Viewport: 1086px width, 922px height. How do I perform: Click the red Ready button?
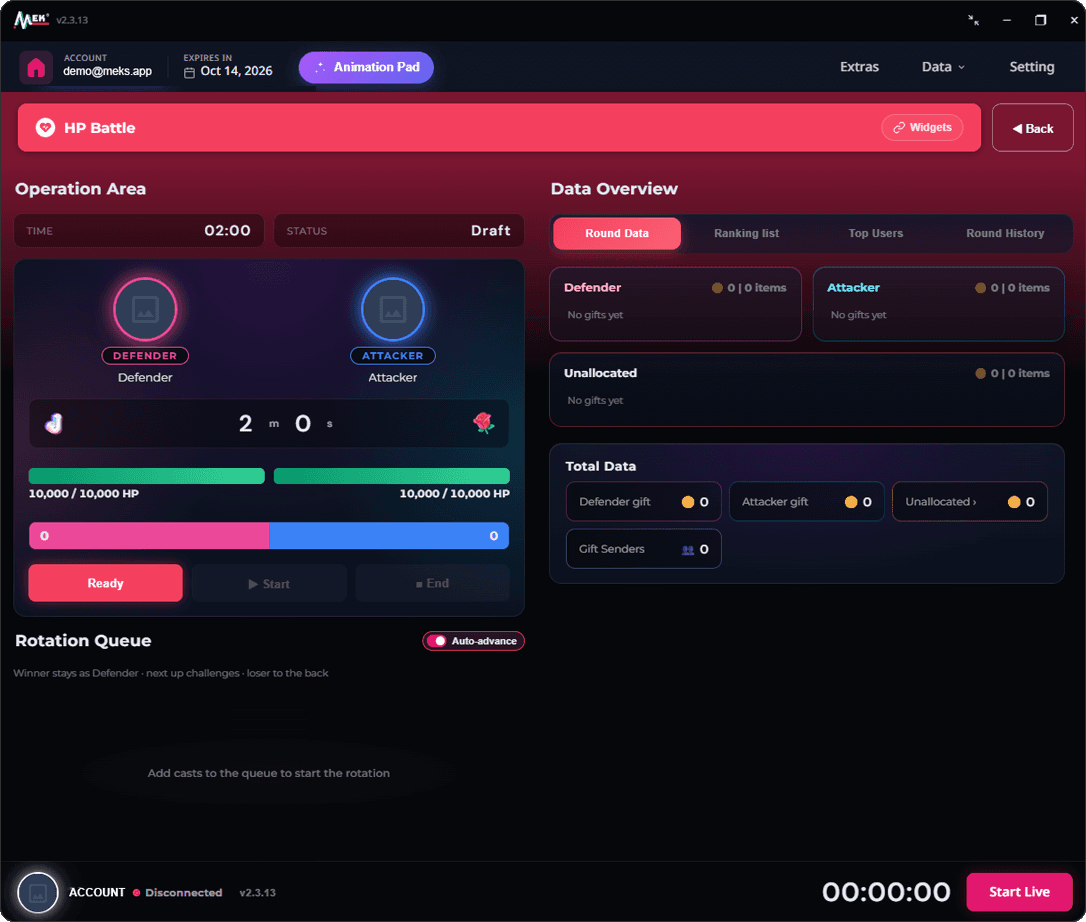click(x=105, y=583)
